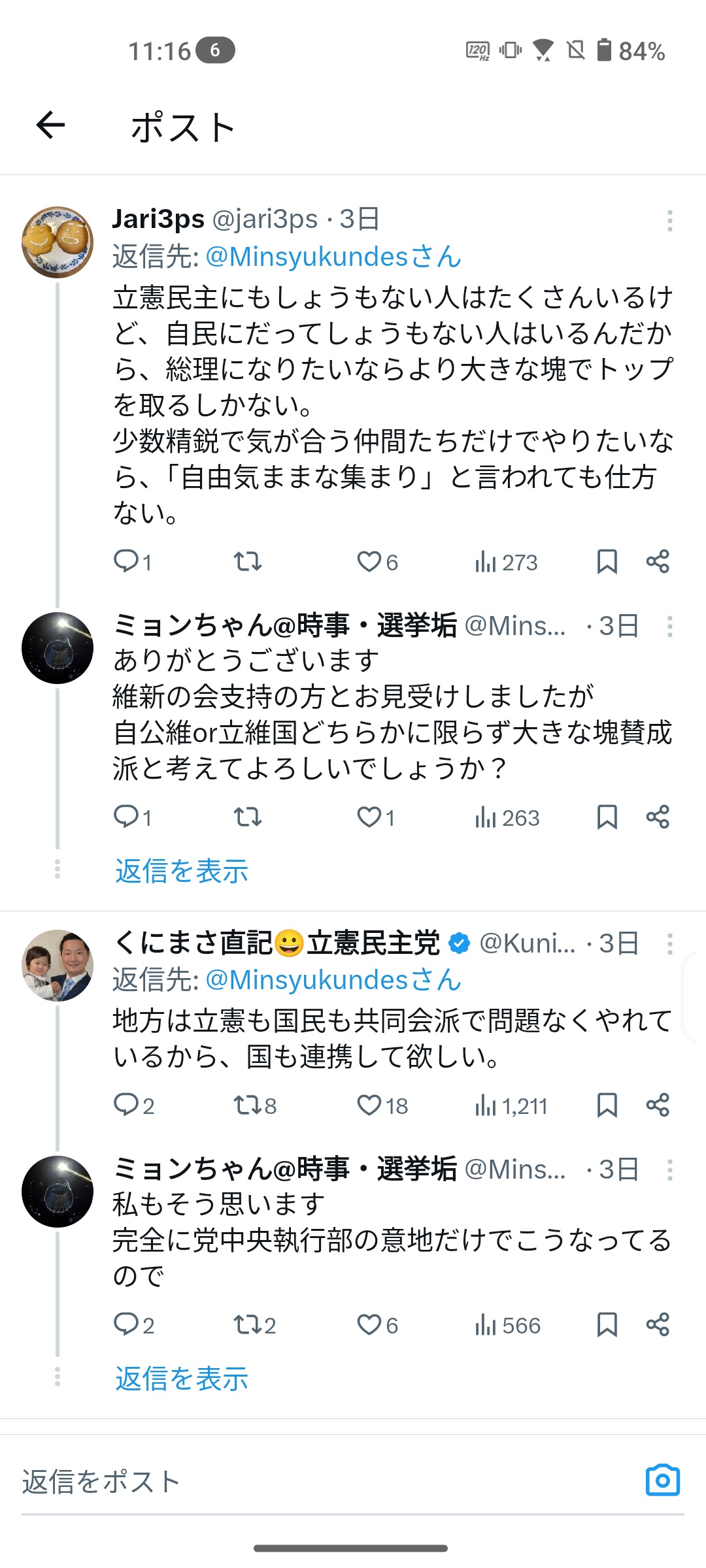Repost the Jari3ps reply
This screenshot has width=706, height=1568.
click(248, 562)
